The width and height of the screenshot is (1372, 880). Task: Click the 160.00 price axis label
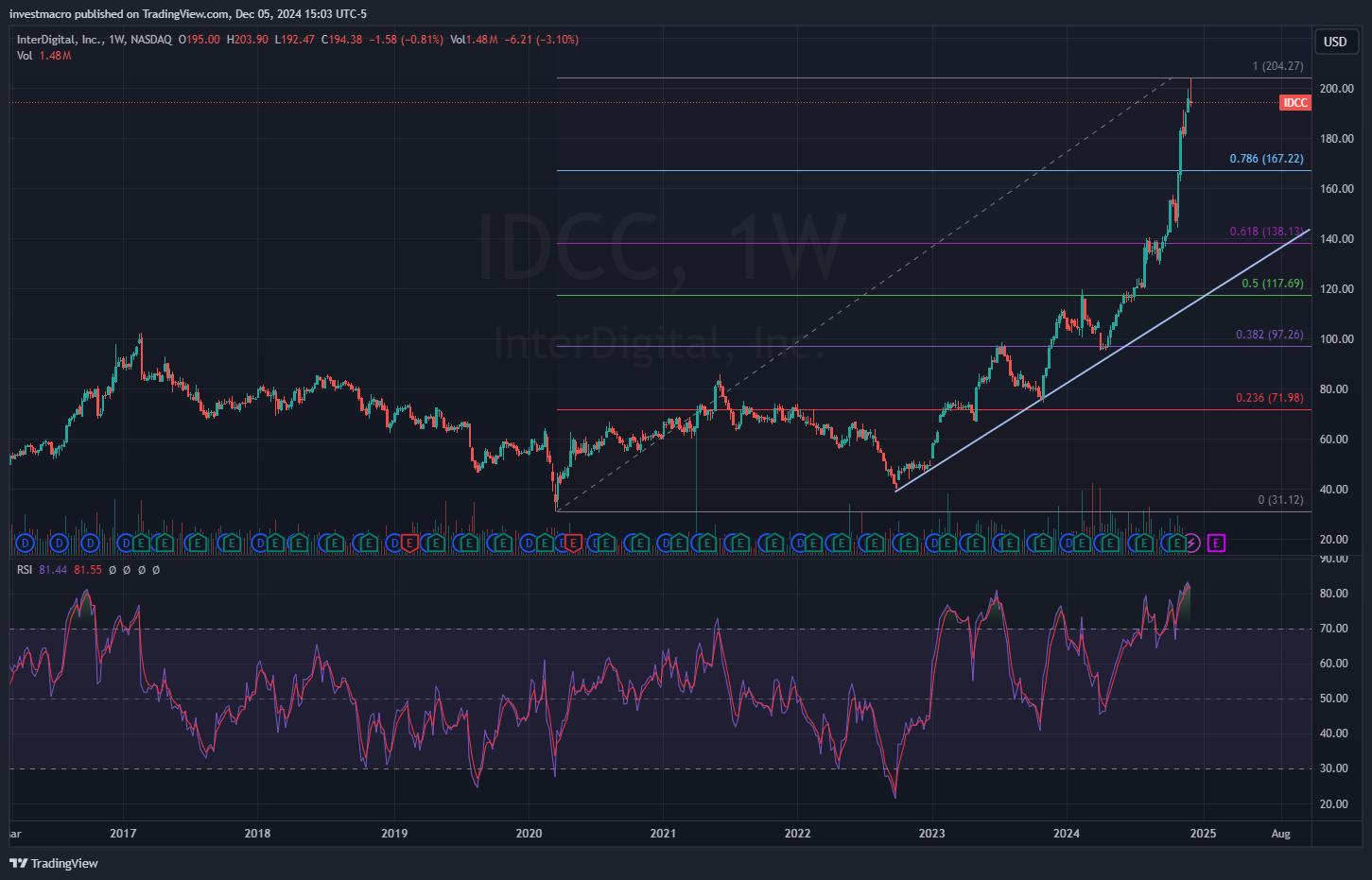1337,189
